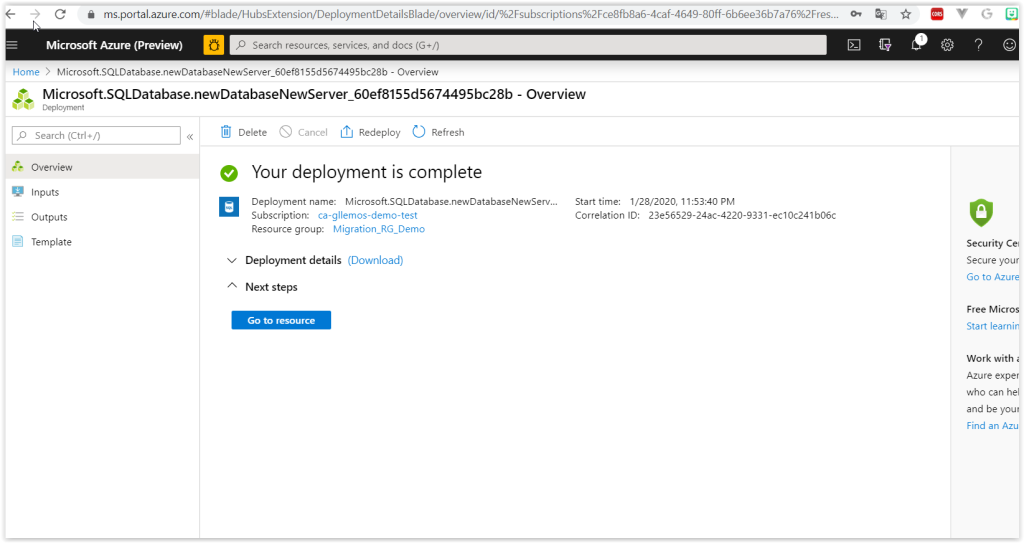Screen dimensions: 1024x543
Task: Open Azure Cloud Shell icon
Action: coord(854,45)
